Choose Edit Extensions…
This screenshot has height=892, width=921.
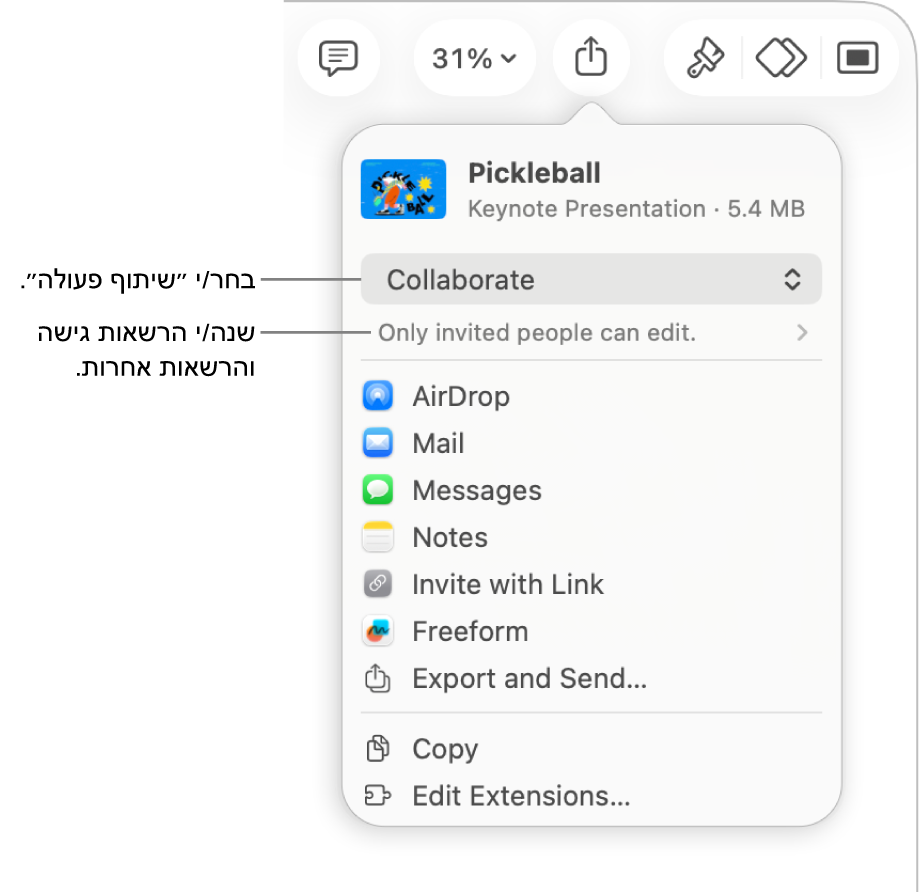(x=591, y=796)
